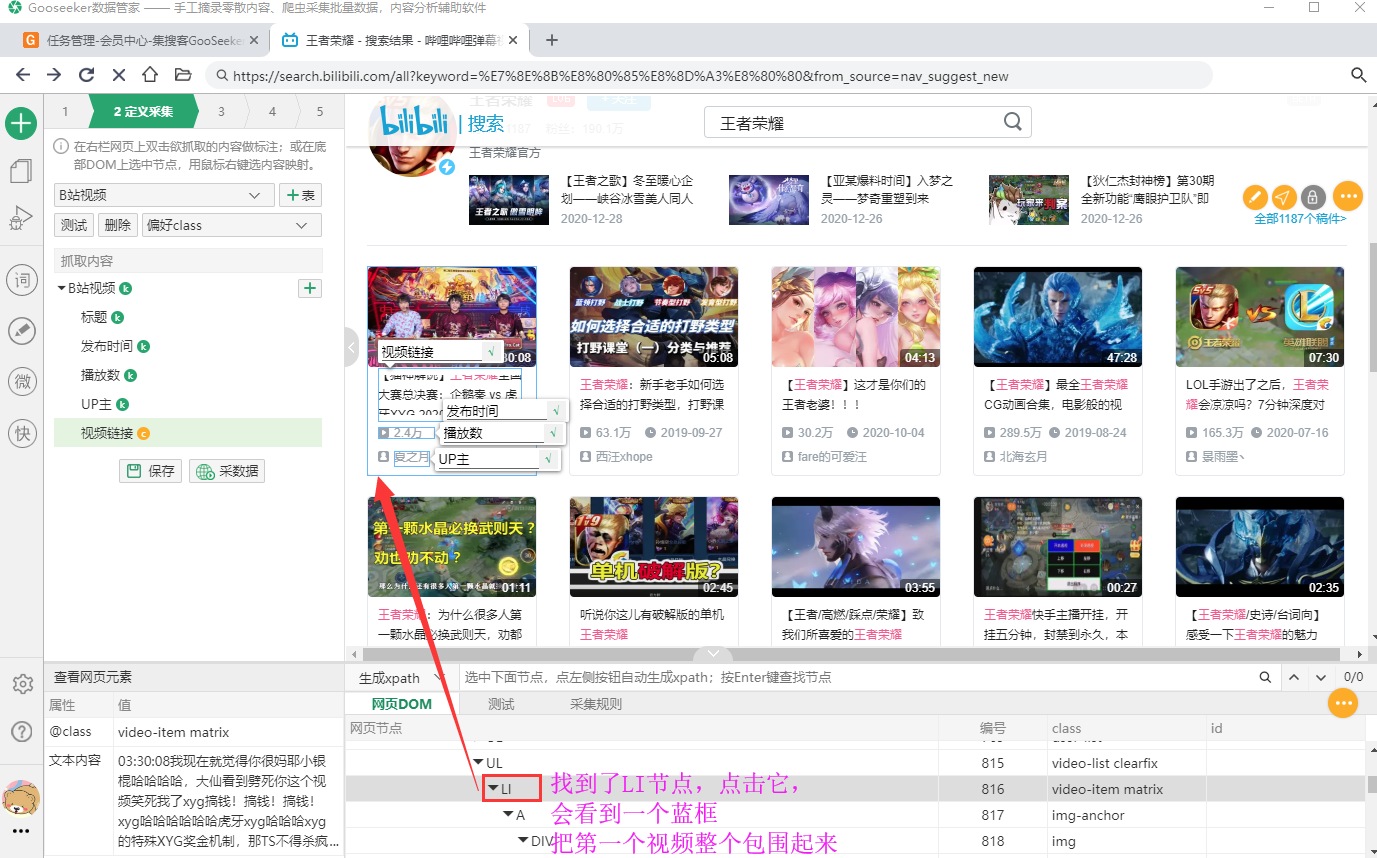The image size is (1377, 858).
Task: Open 全部1187个稿件 link
Action: click(x=1300, y=218)
